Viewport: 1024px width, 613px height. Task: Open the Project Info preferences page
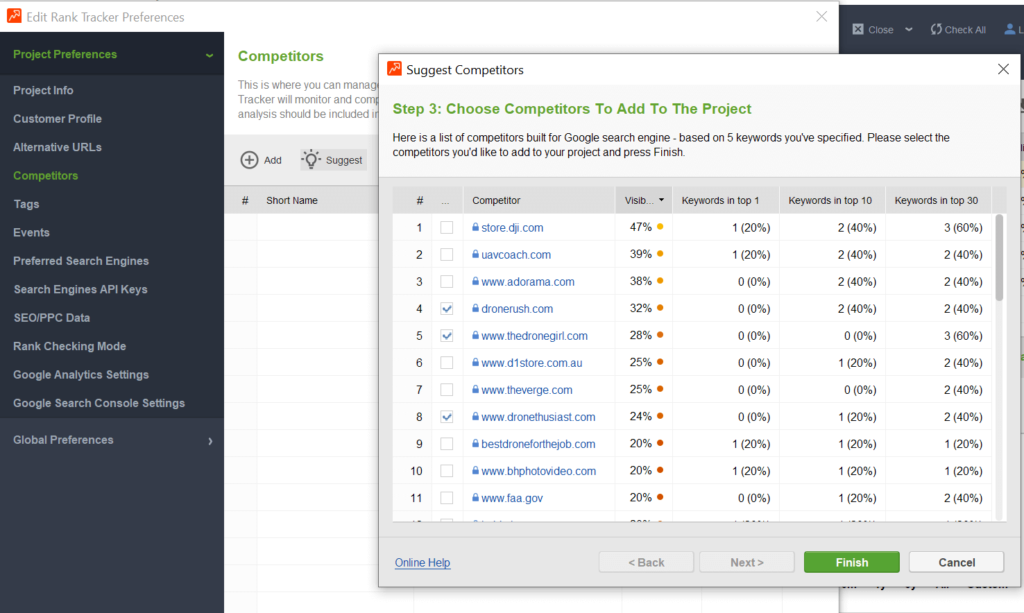click(x=43, y=90)
